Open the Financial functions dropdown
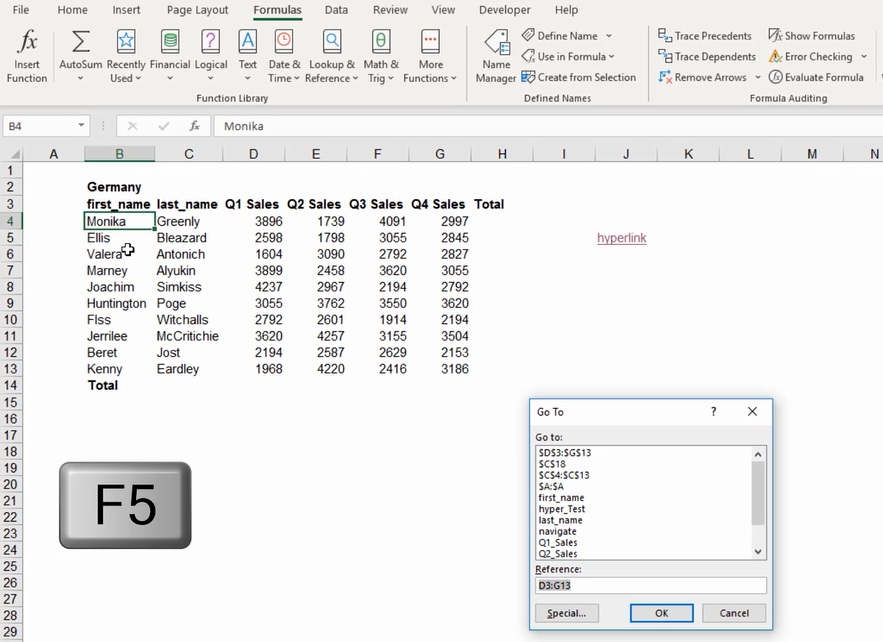The width and height of the screenshot is (883, 642). 170,56
